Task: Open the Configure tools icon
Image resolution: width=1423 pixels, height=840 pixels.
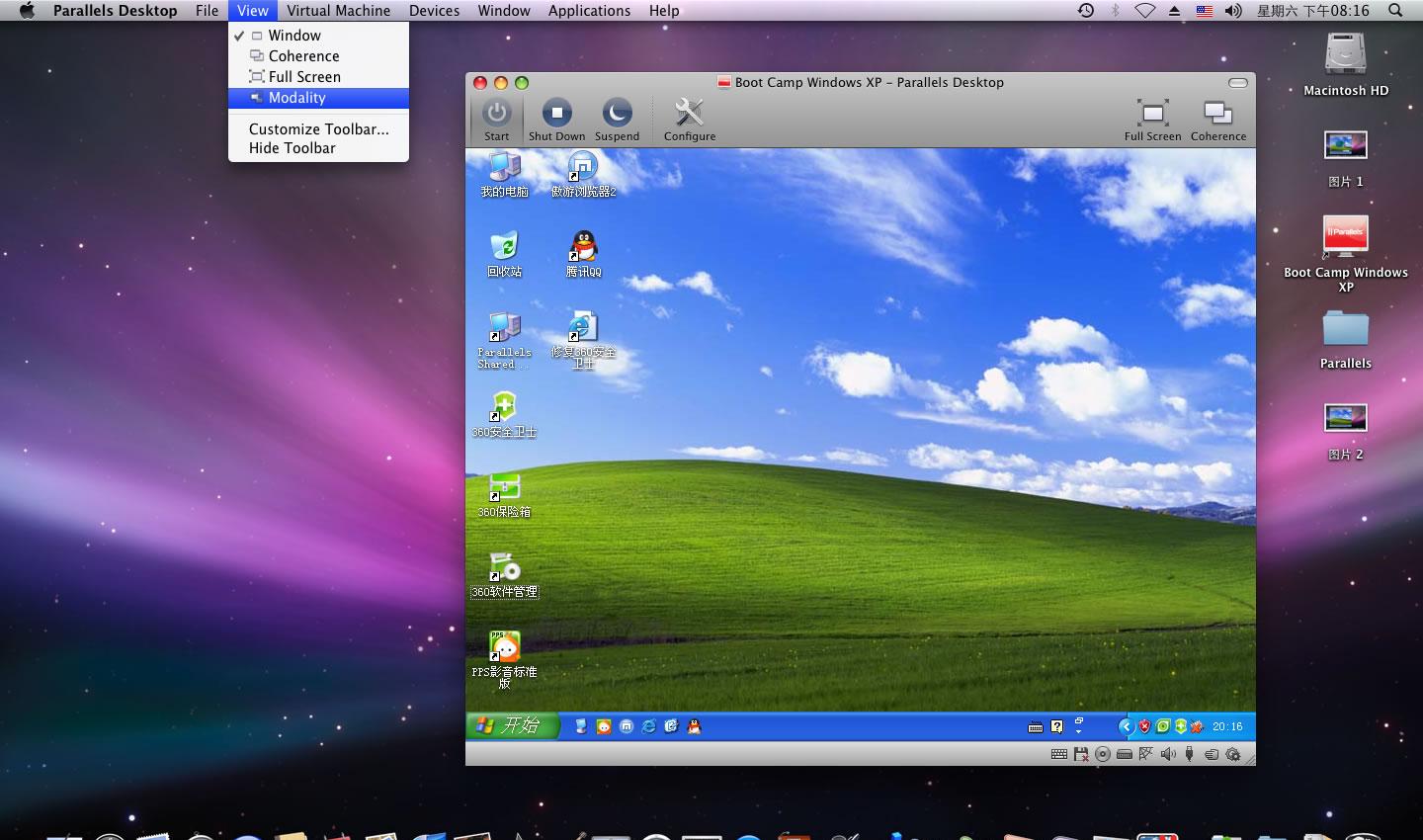Action: click(x=689, y=120)
